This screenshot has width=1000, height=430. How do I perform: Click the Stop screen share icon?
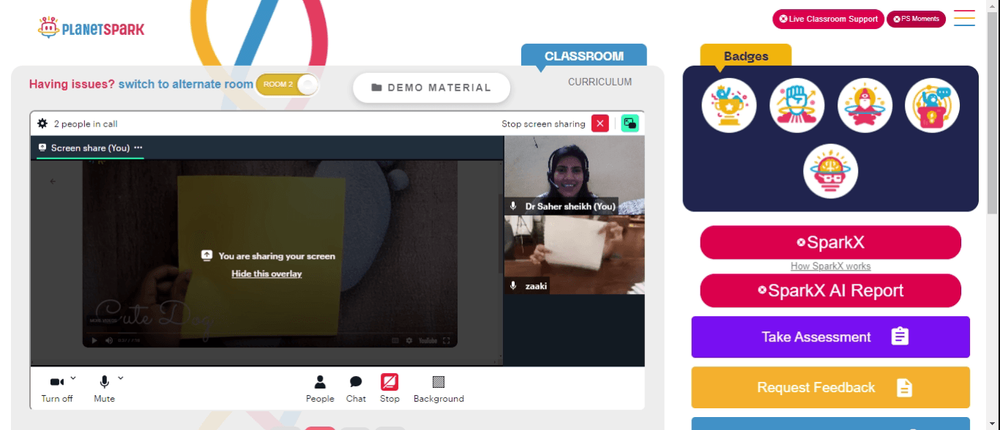pyautogui.click(x=390, y=382)
